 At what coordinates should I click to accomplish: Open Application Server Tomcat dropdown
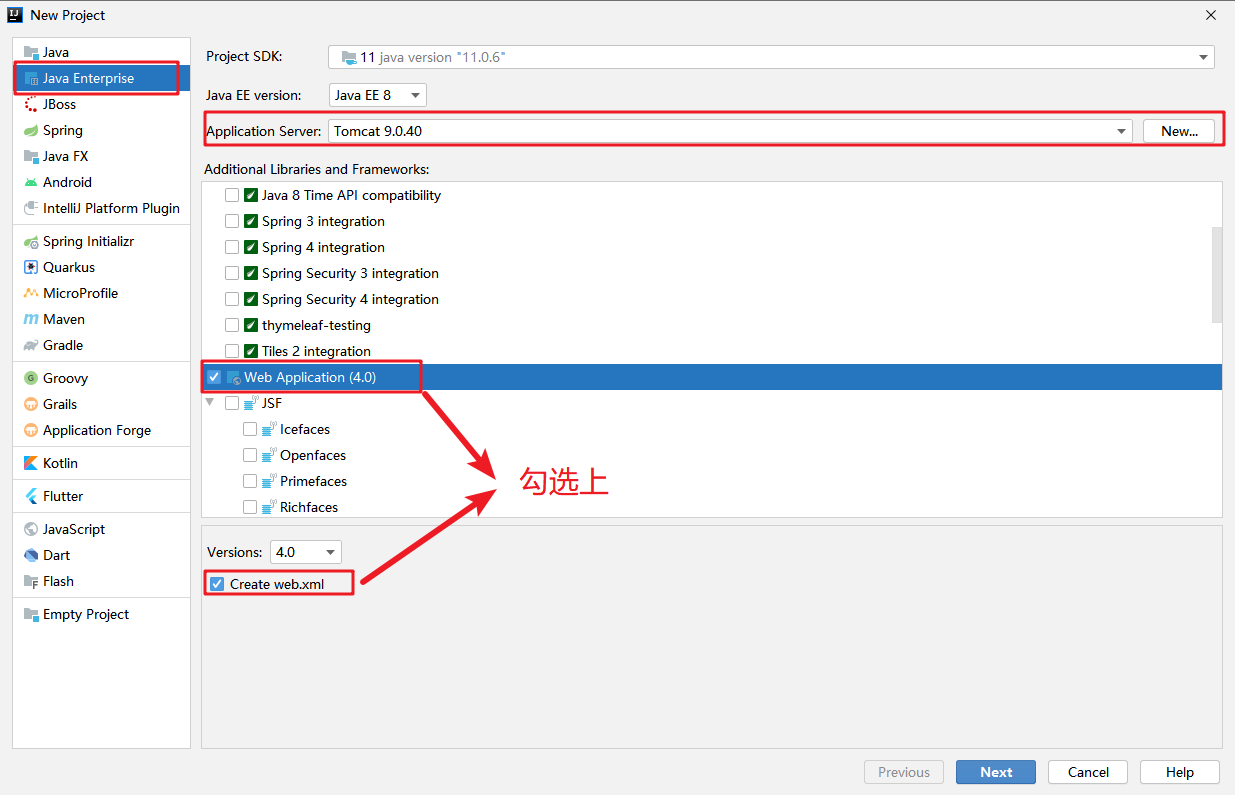pyautogui.click(x=730, y=131)
